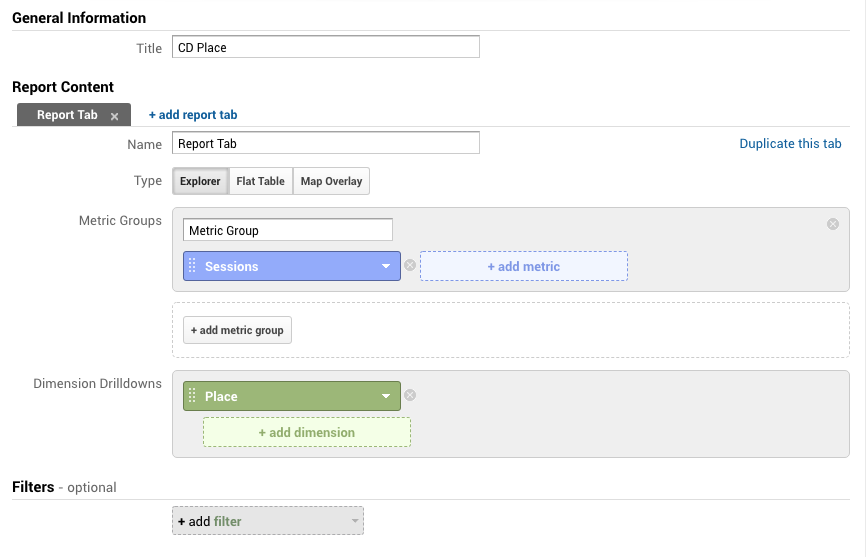
Task: Click the add dimension placeholder
Action: tap(306, 432)
